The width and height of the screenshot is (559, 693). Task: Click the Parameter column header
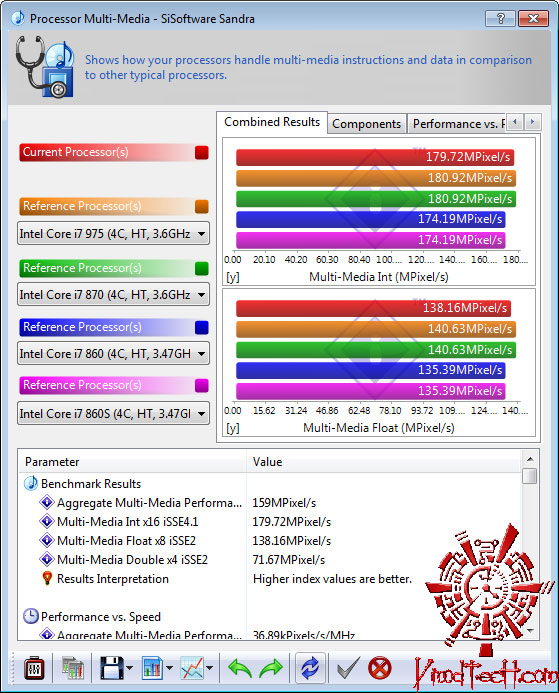click(x=132, y=462)
